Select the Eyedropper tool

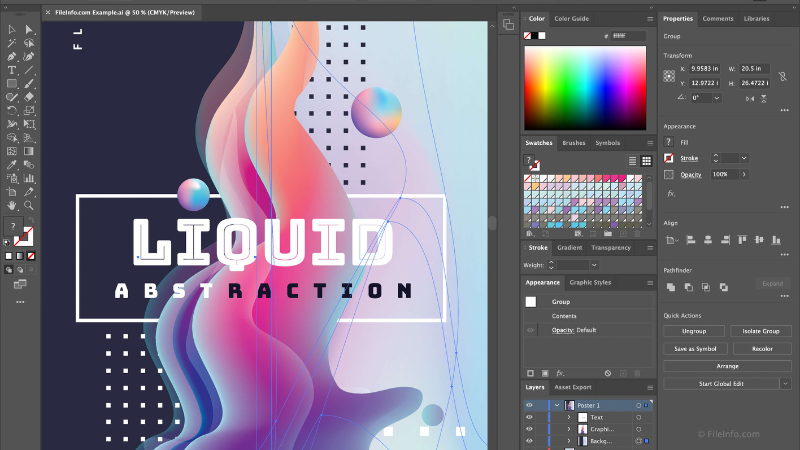12,164
